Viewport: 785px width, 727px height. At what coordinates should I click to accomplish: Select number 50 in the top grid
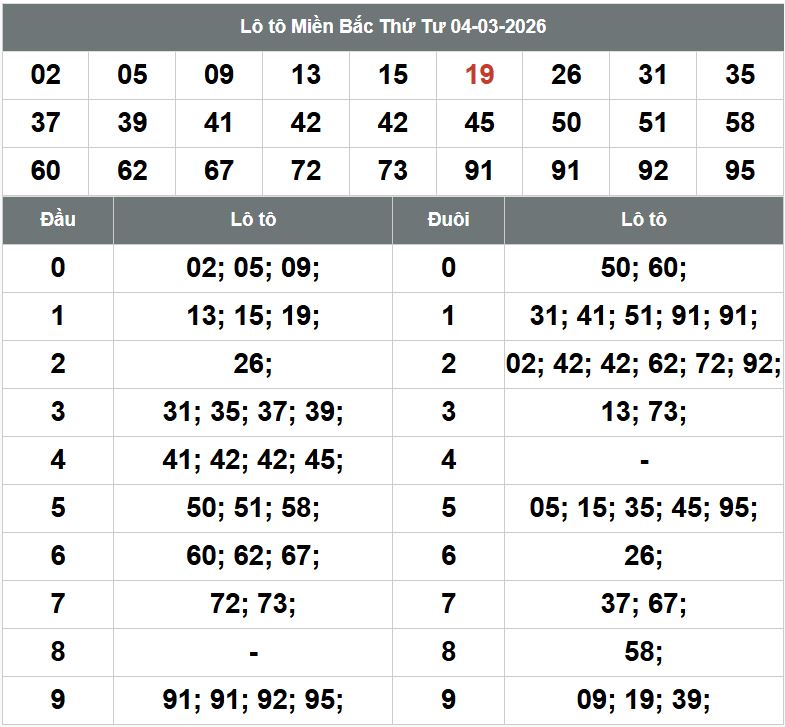coord(566,123)
